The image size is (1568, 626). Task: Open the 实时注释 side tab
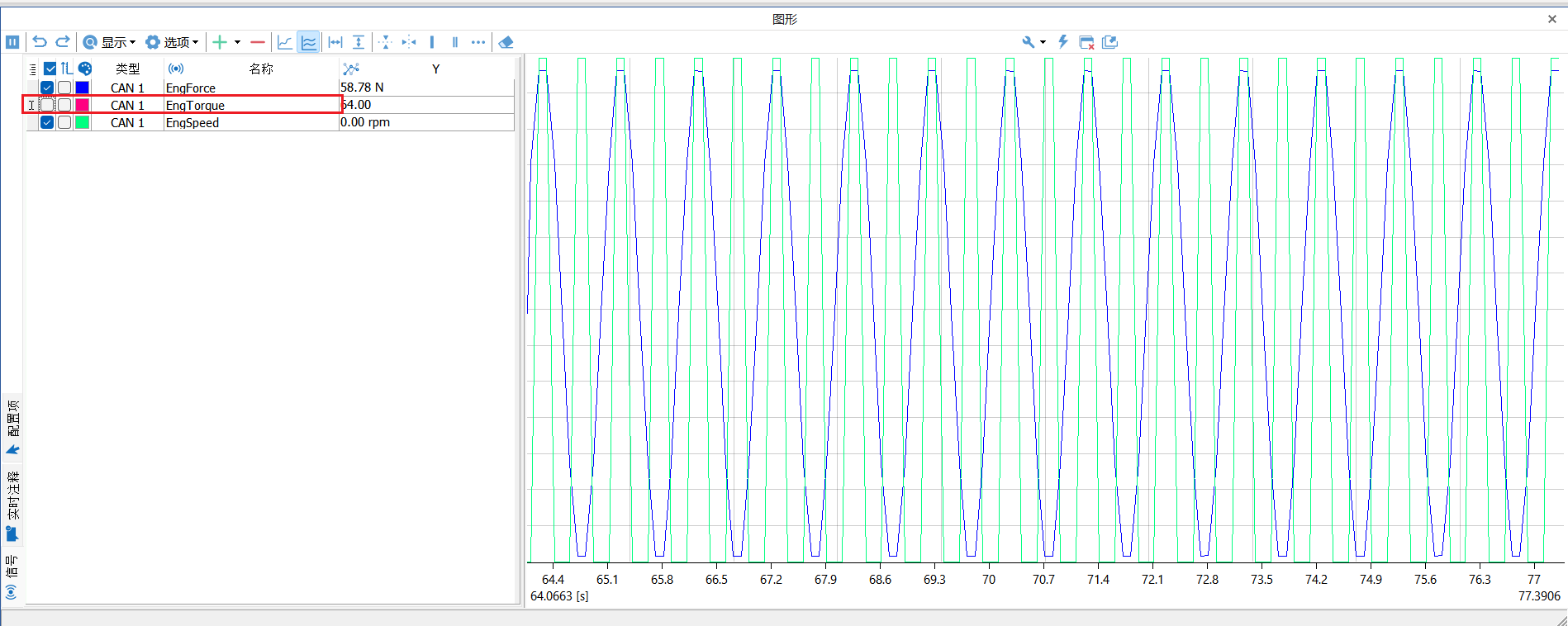point(12,505)
